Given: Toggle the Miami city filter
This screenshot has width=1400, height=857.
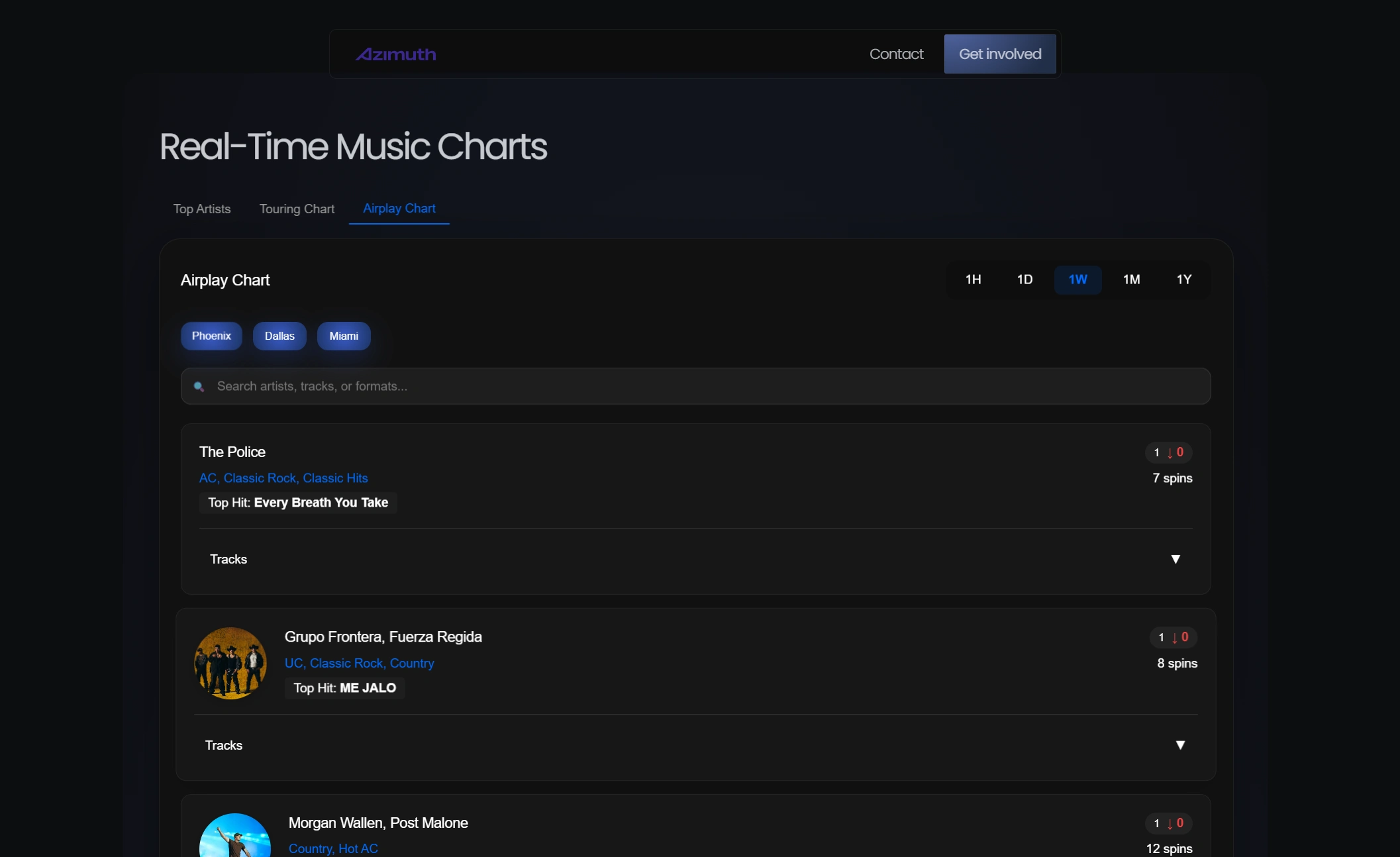Looking at the screenshot, I should click(x=344, y=336).
